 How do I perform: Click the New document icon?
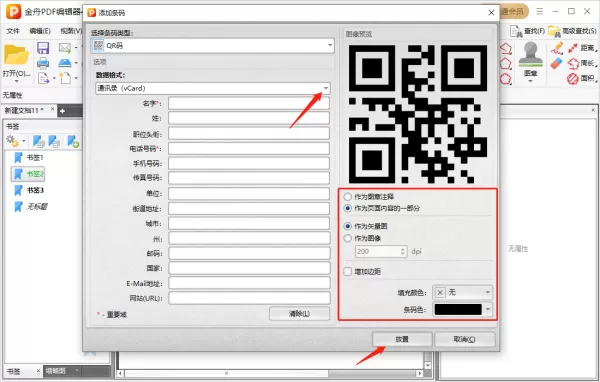point(65,78)
